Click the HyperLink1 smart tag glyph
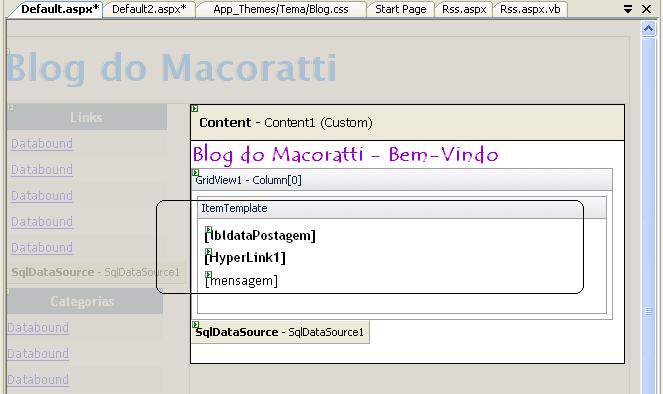The width and height of the screenshot is (663, 394). click(x=208, y=252)
